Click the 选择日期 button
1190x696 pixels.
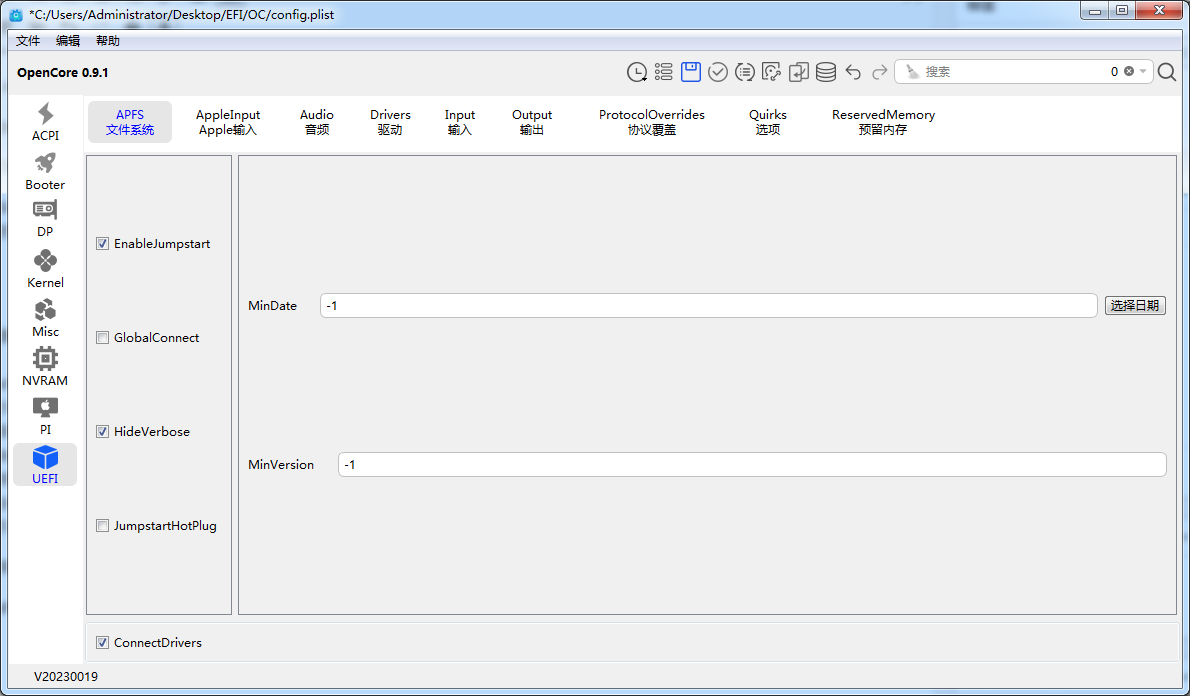coord(1135,306)
